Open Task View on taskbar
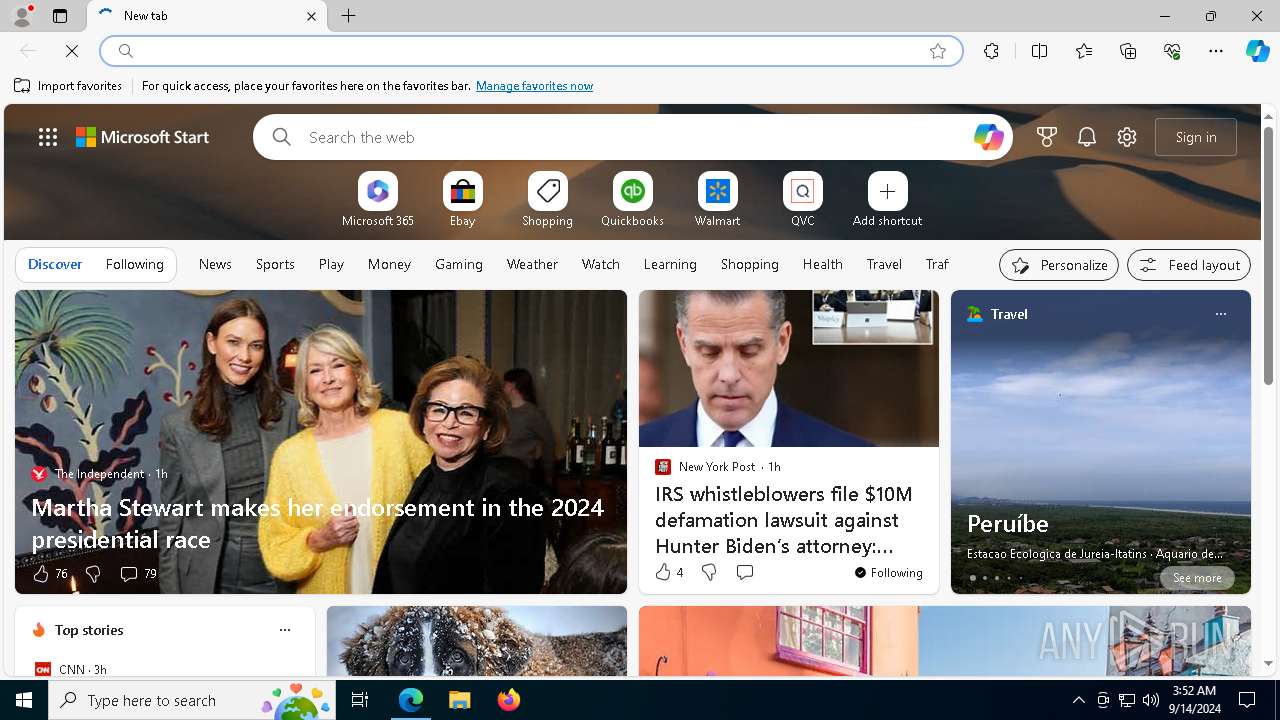The image size is (1280, 720). pos(360,700)
